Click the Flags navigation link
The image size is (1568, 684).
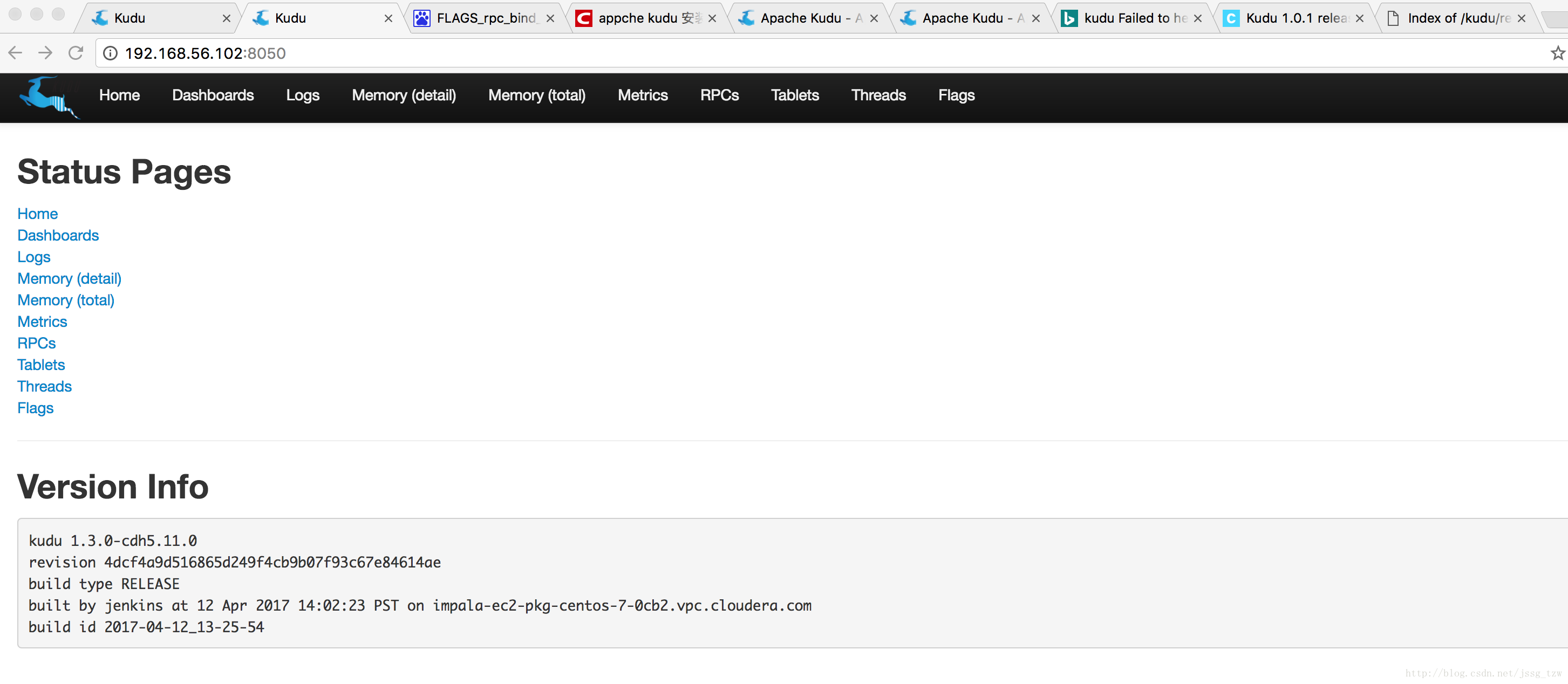(x=954, y=95)
